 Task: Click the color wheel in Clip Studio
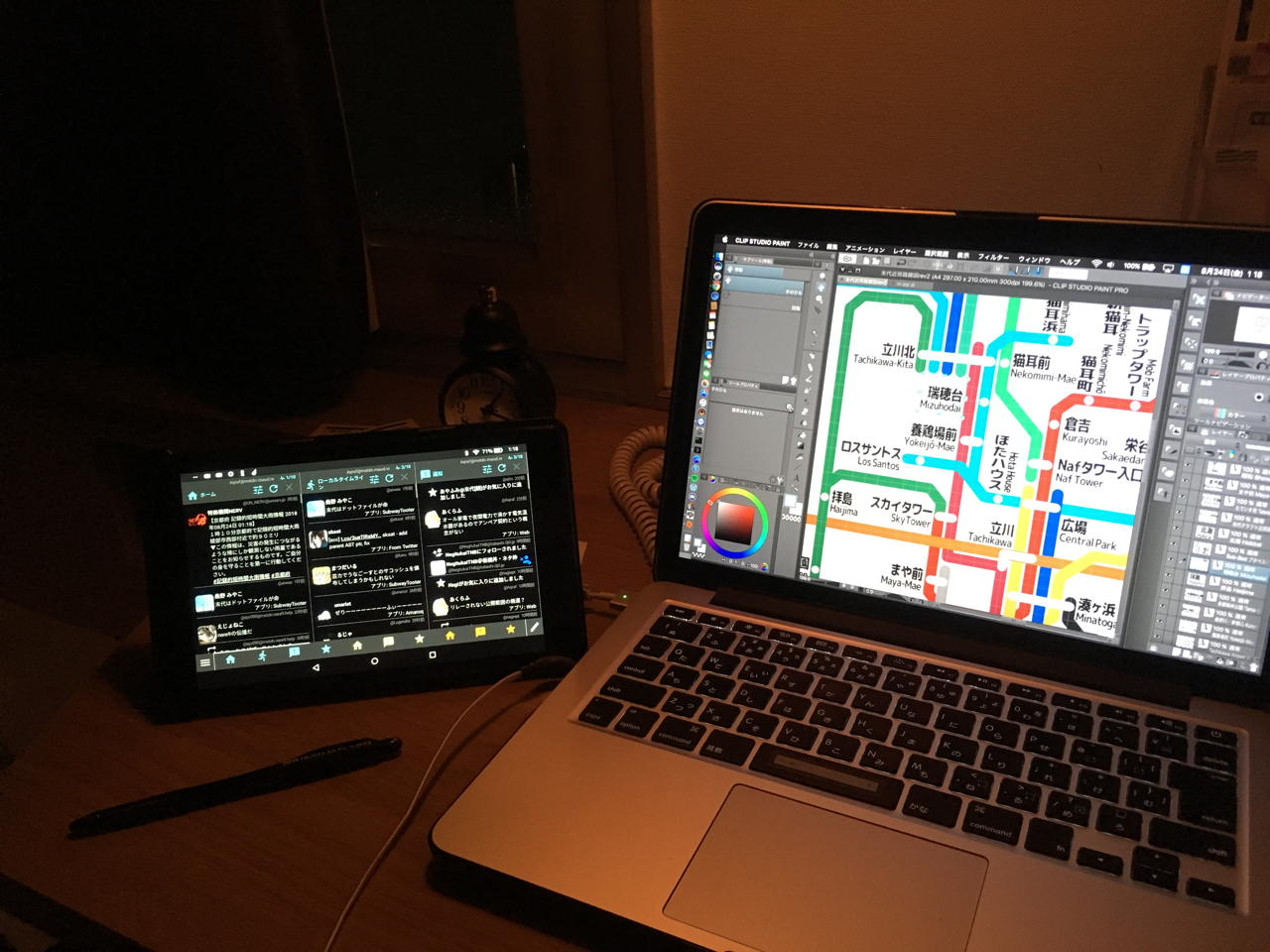coord(735,522)
